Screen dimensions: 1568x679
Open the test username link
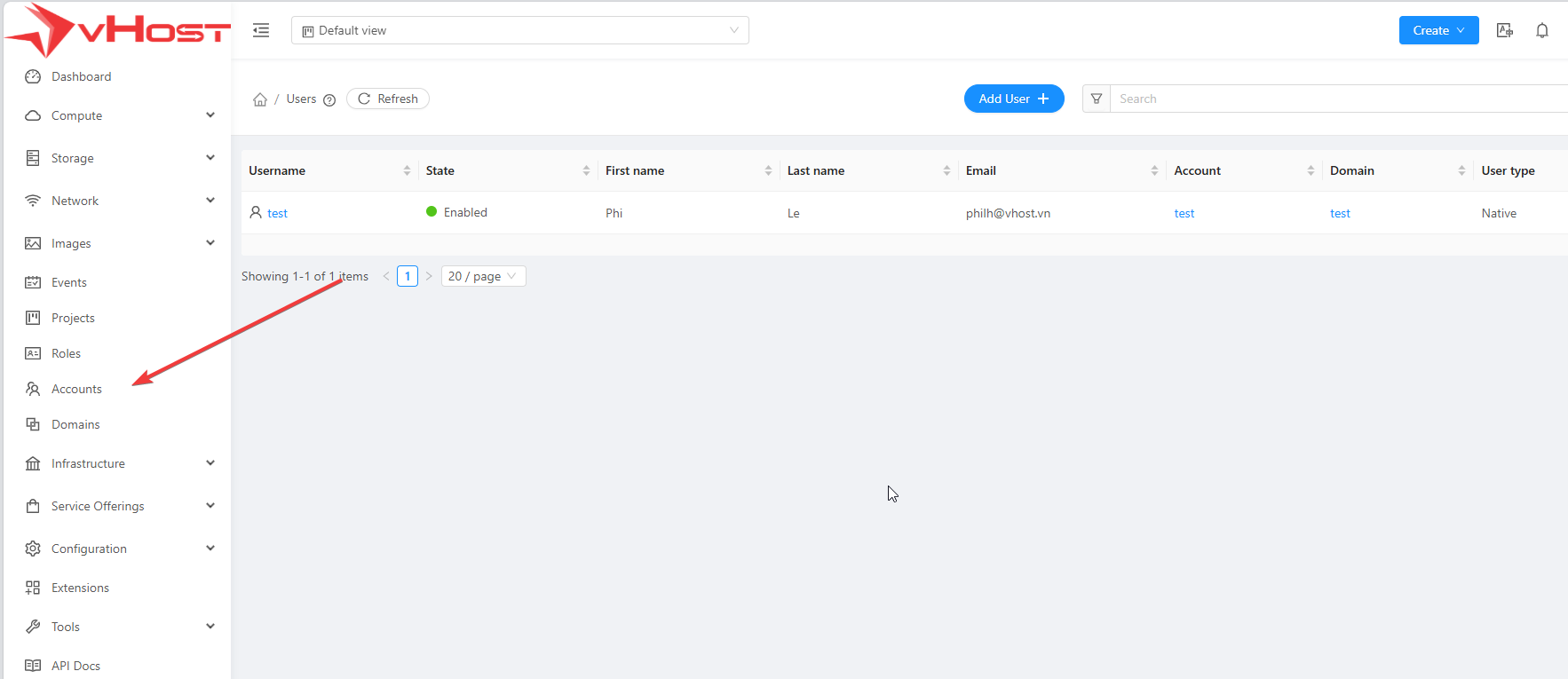(x=277, y=213)
